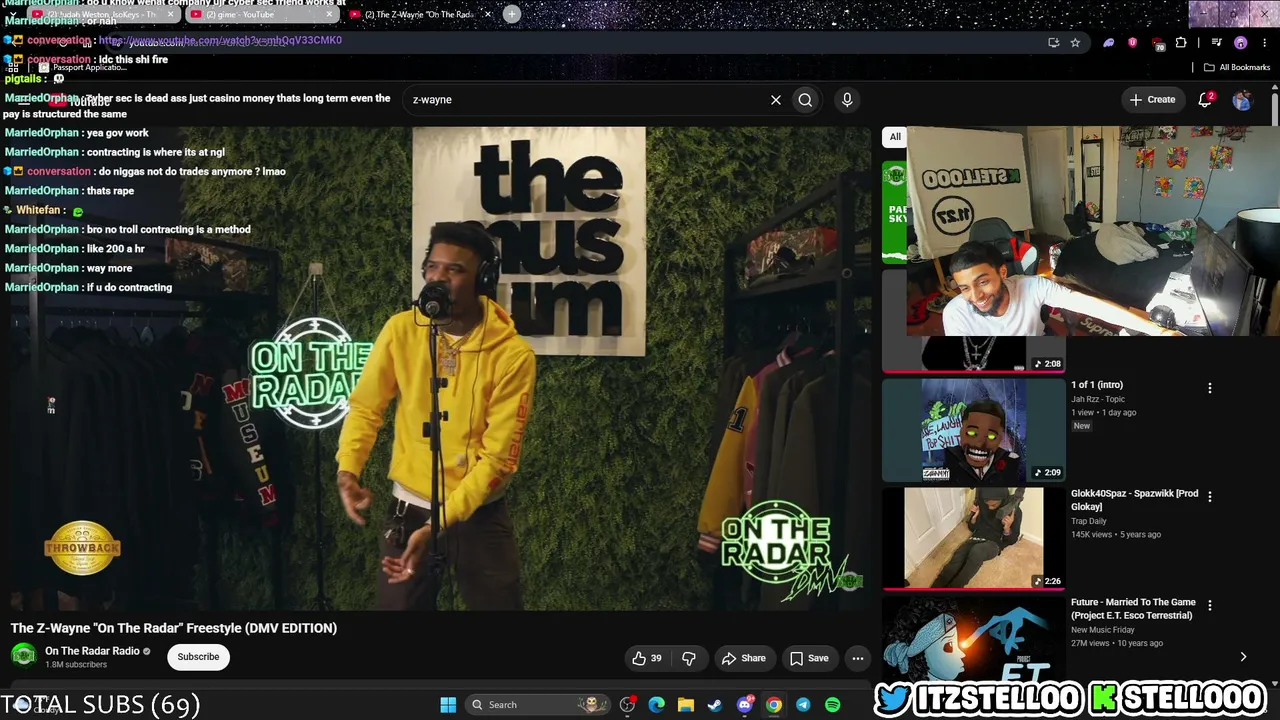Open options for '1 of 1 (intro)' video
The width and height of the screenshot is (1280, 720).
coord(1210,388)
